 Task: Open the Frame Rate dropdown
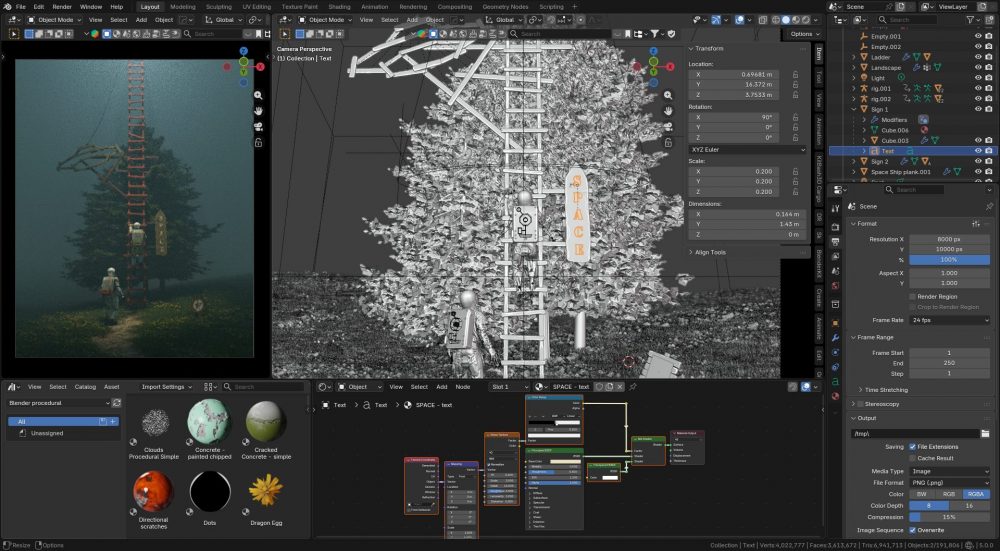[x=949, y=320]
